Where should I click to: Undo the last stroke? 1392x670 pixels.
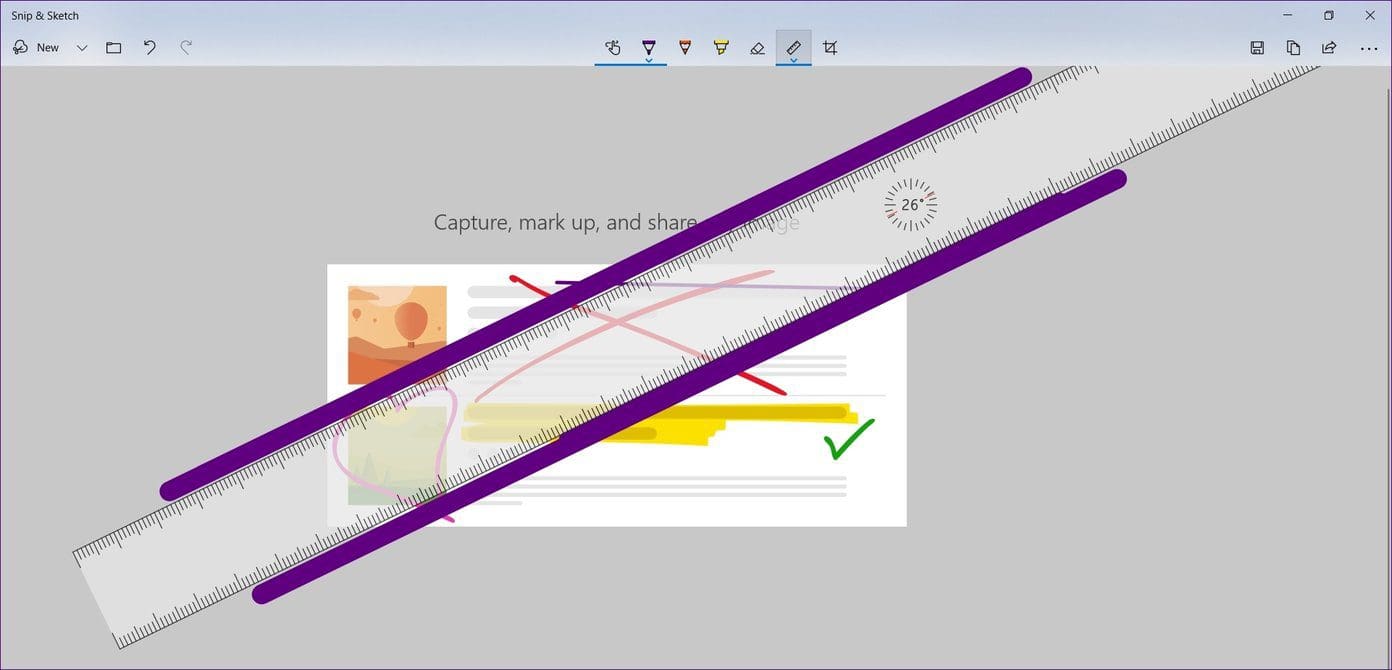click(x=150, y=47)
